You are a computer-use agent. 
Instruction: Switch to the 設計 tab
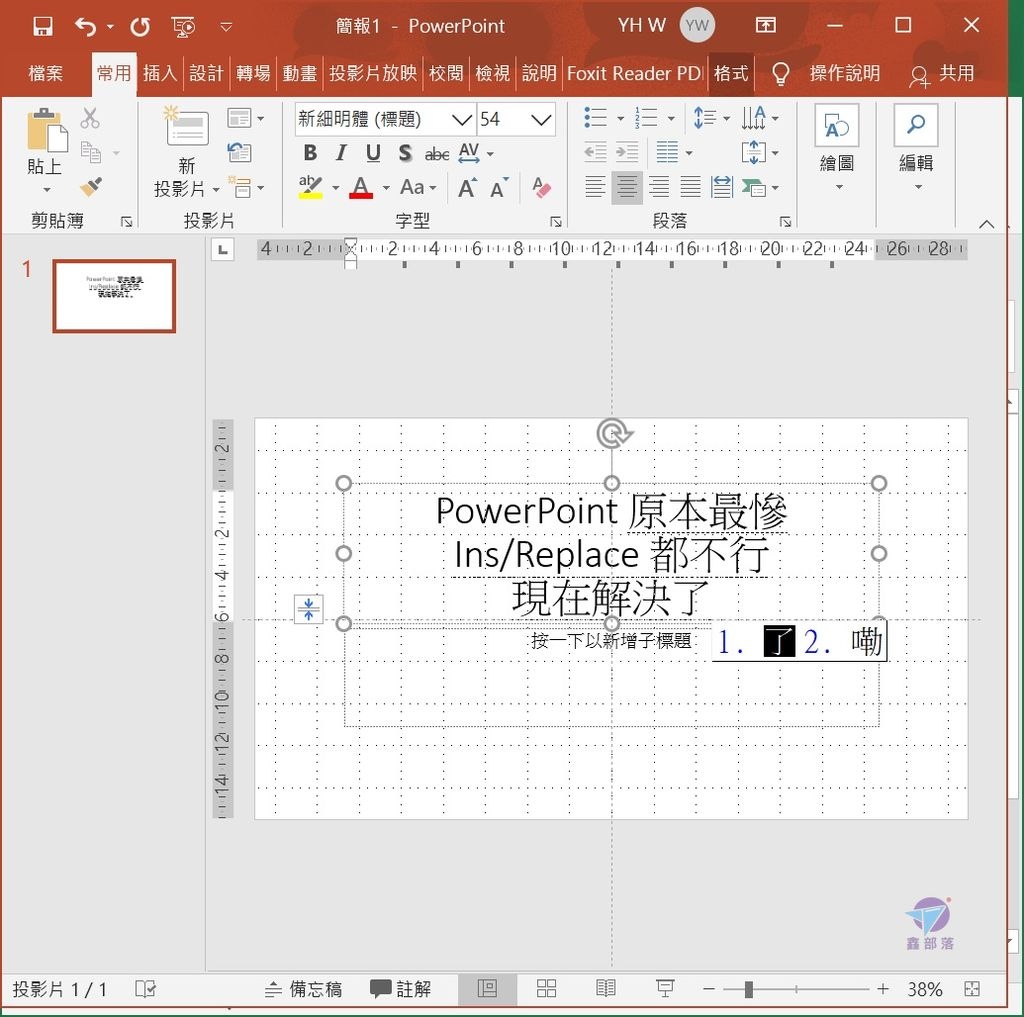click(x=206, y=73)
